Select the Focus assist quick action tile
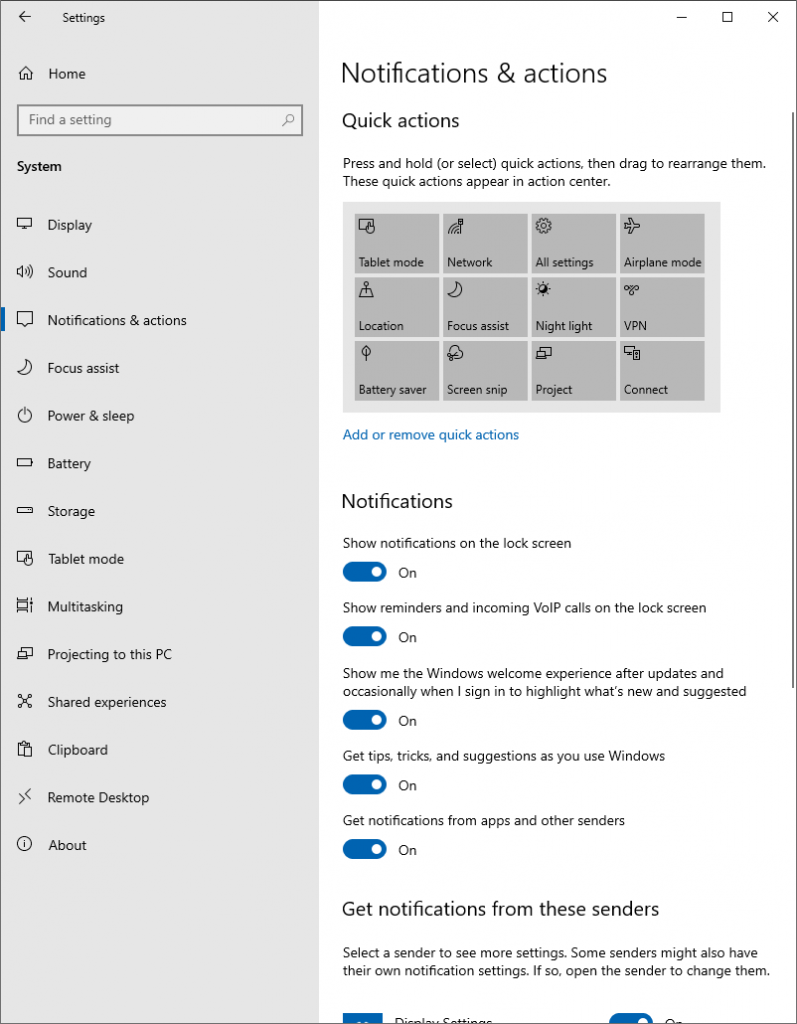Viewport: 797px width, 1024px height. point(485,307)
